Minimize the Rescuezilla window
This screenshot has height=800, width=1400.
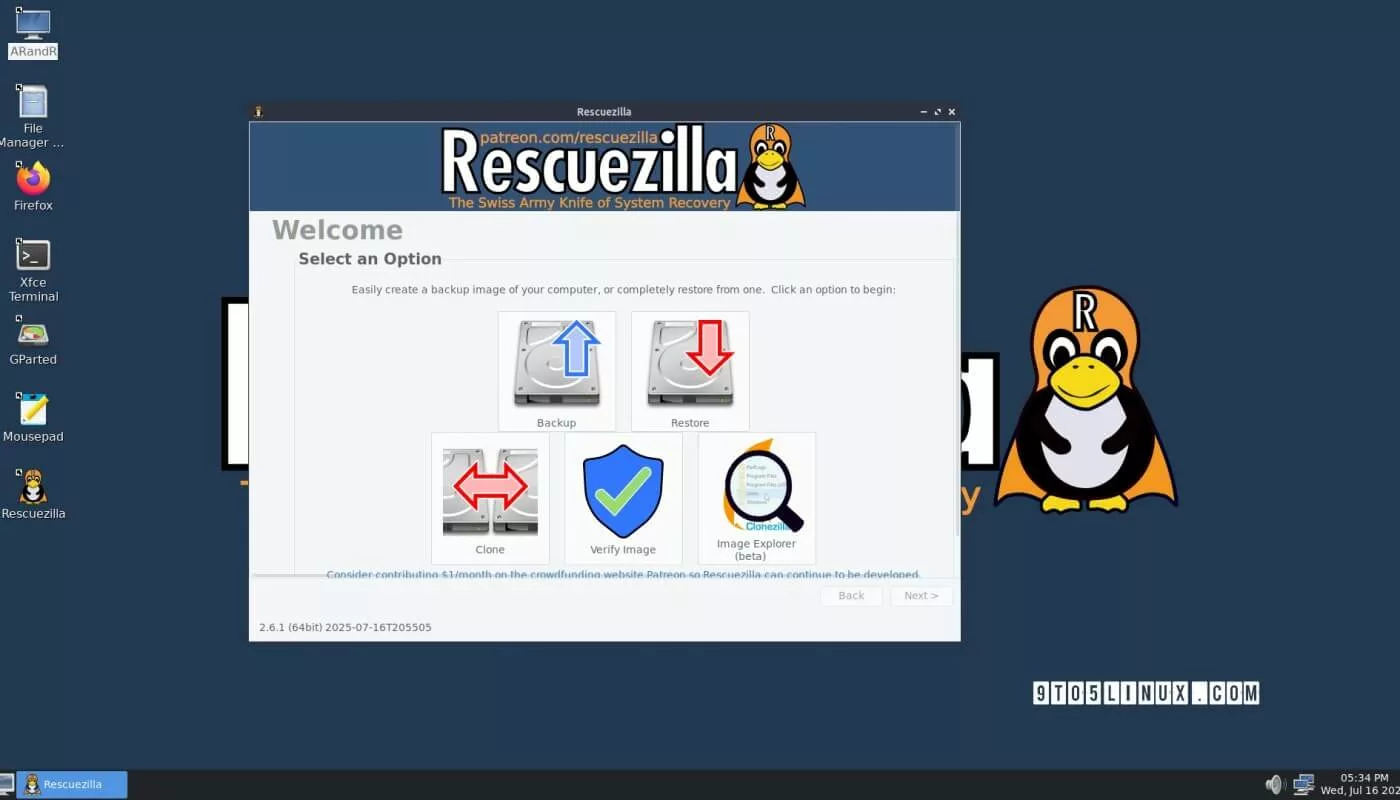[x=924, y=112]
